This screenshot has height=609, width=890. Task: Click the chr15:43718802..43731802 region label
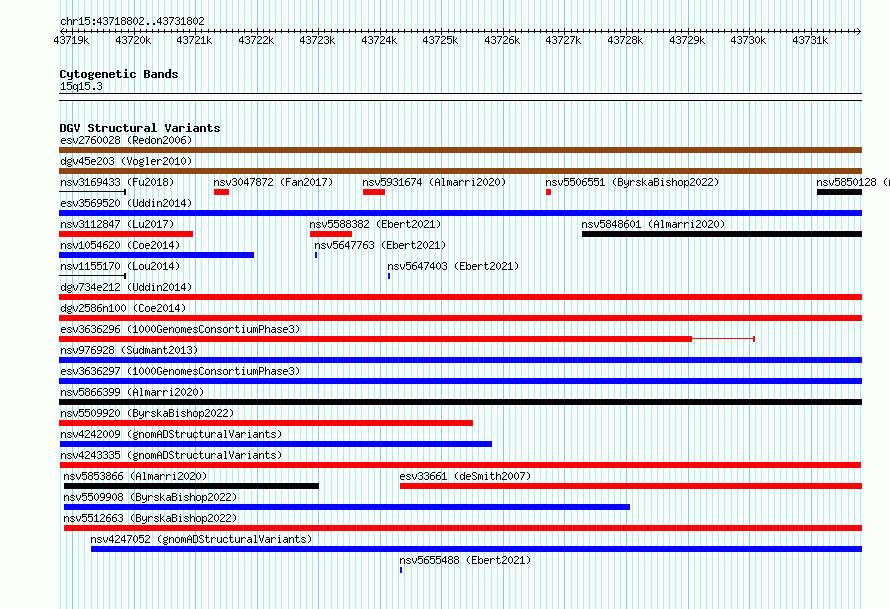tap(132, 21)
